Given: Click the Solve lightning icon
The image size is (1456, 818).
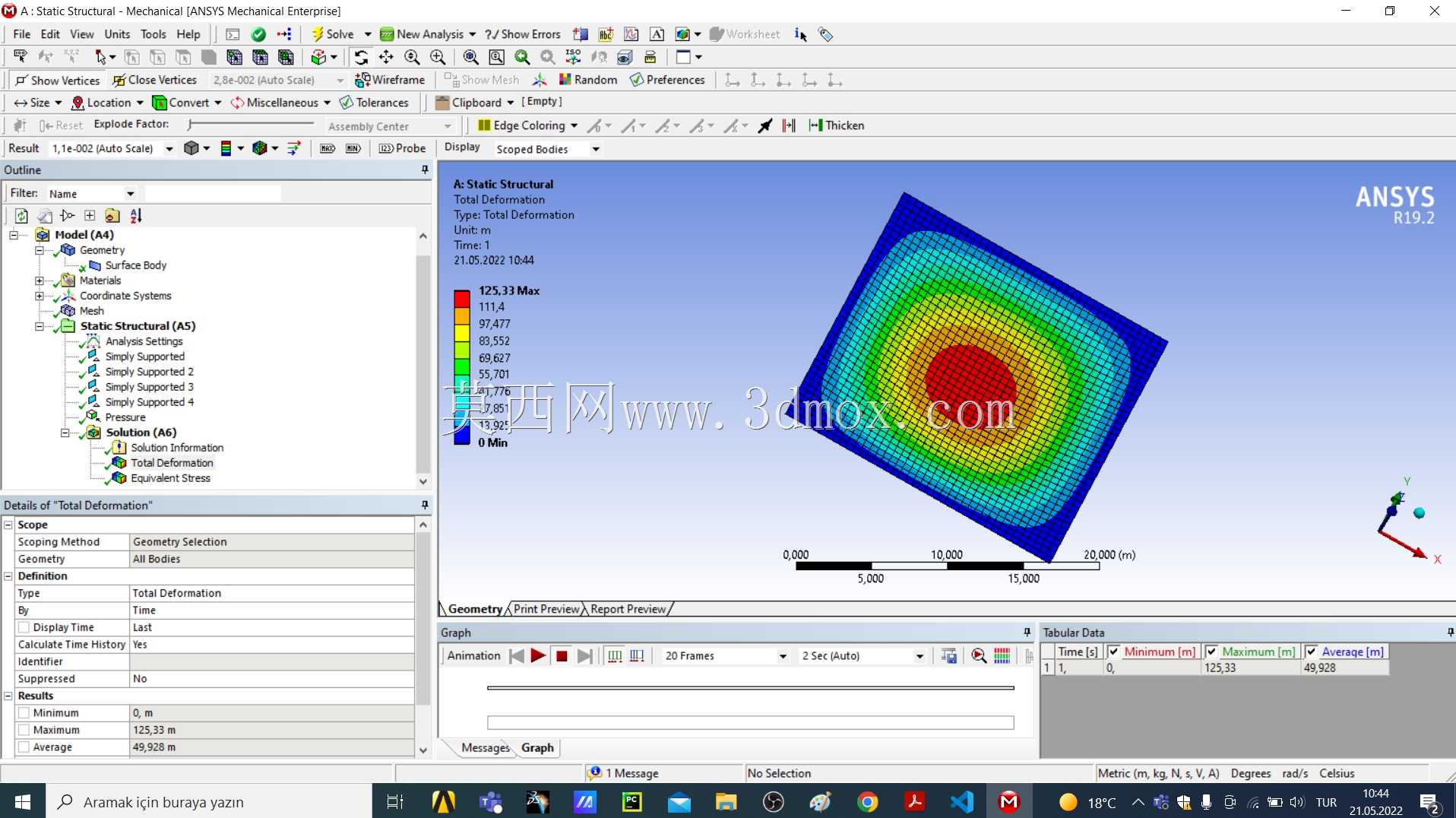Looking at the screenshot, I should [318, 34].
